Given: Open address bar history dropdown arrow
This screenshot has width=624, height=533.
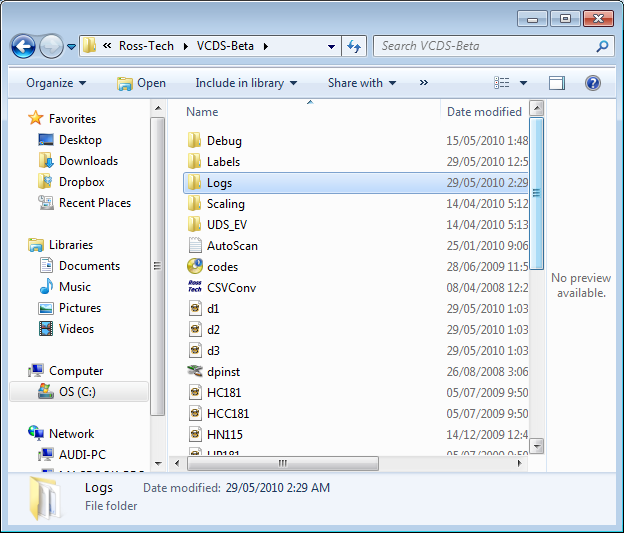Looking at the screenshot, I should pos(332,46).
